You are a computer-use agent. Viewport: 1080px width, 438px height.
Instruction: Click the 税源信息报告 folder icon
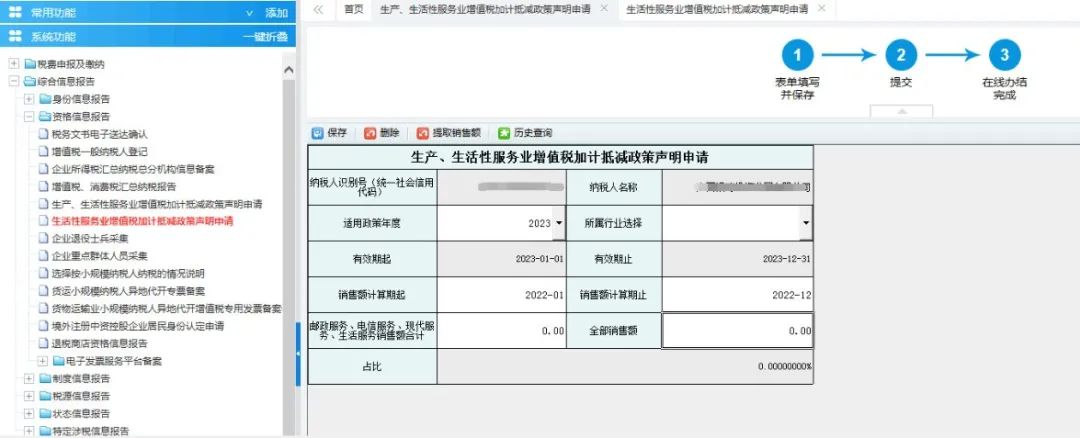[45, 396]
